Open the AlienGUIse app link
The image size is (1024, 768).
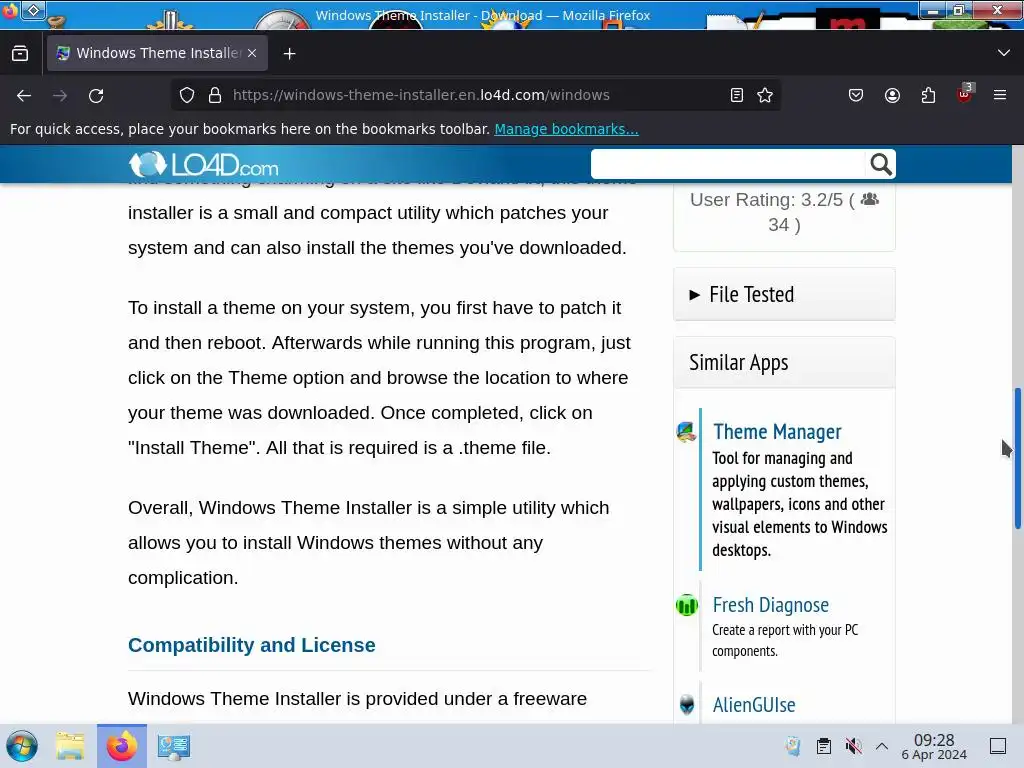click(754, 705)
